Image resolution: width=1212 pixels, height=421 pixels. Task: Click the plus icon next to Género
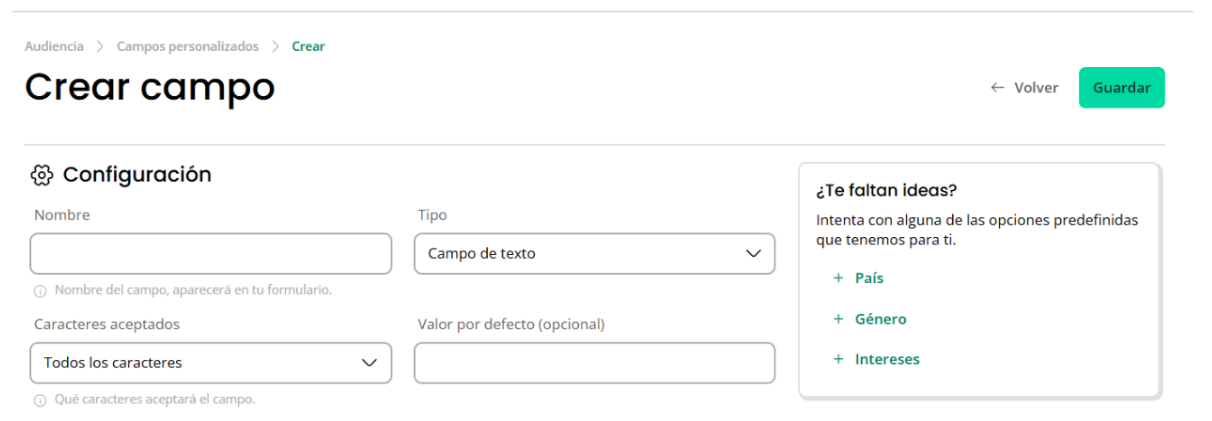(838, 319)
